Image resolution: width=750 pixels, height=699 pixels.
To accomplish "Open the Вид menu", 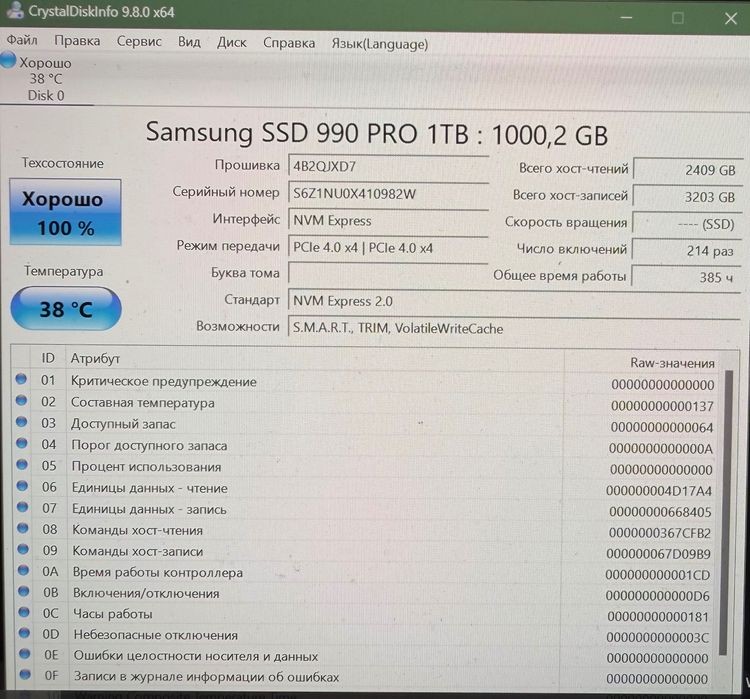I will 189,42.
